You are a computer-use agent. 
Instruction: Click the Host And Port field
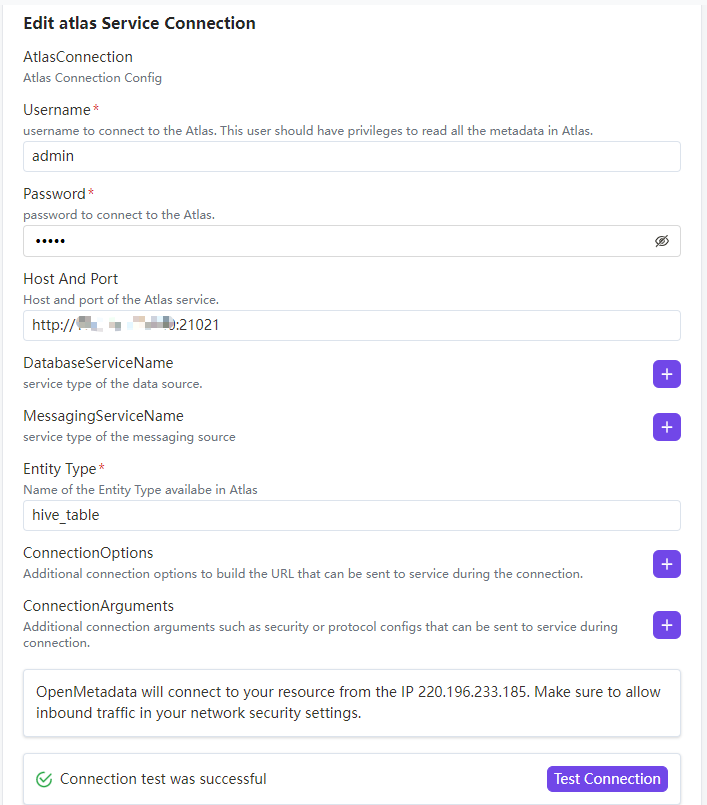[x=350, y=325]
